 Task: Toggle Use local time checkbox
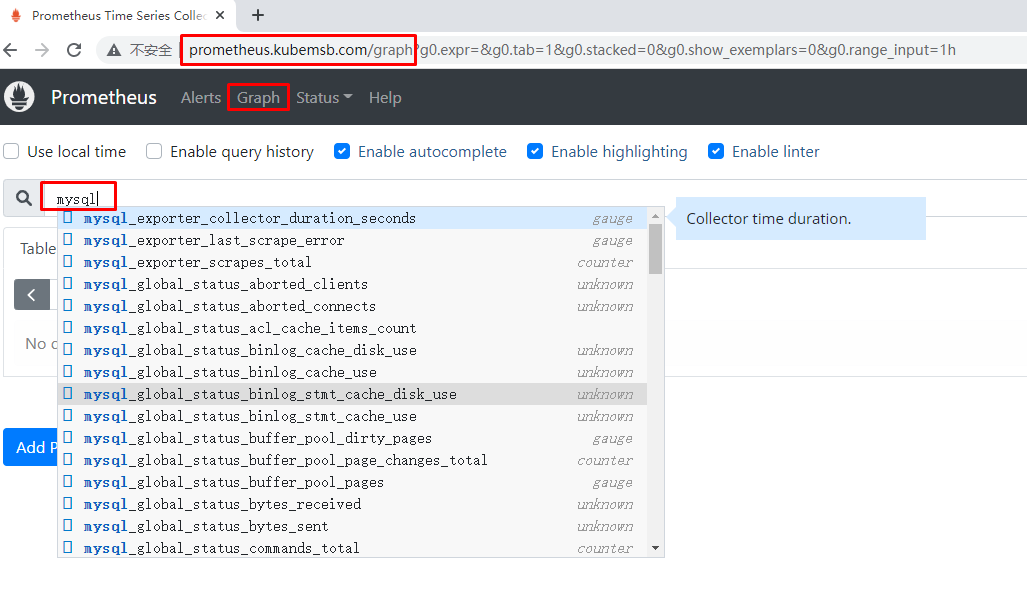pos(11,151)
